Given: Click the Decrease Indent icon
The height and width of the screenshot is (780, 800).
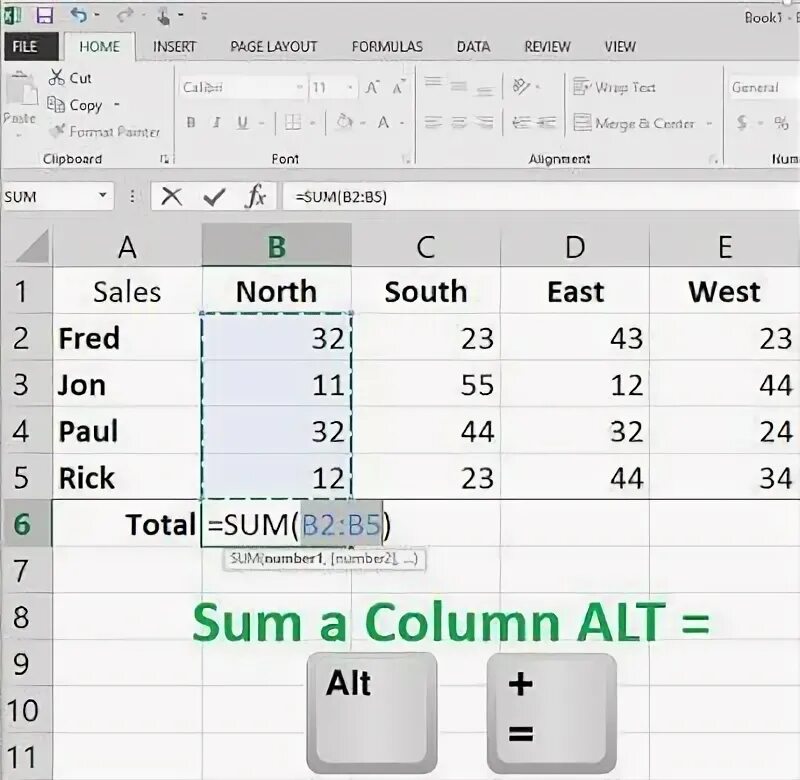Looking at the screenshot, I should [522, 122].
